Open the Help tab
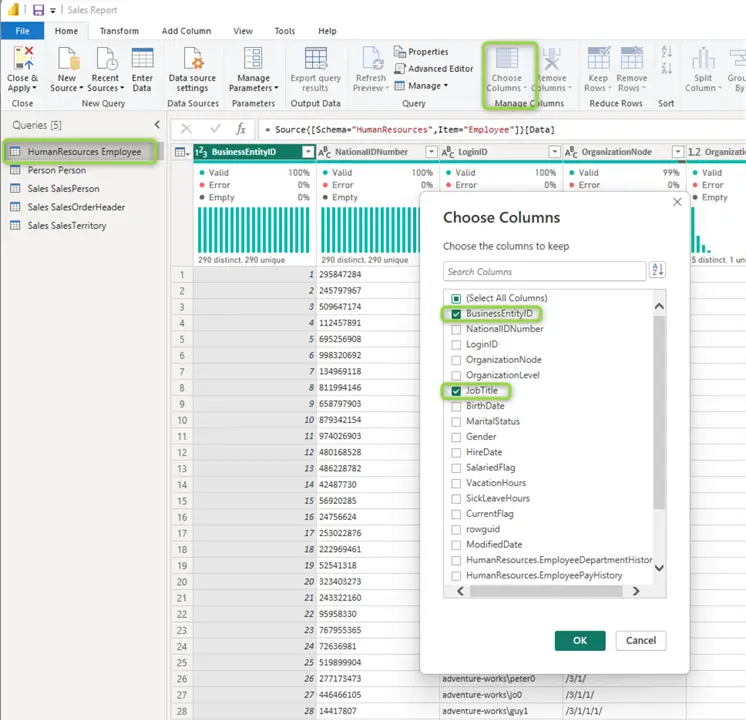 pos(327,31)
